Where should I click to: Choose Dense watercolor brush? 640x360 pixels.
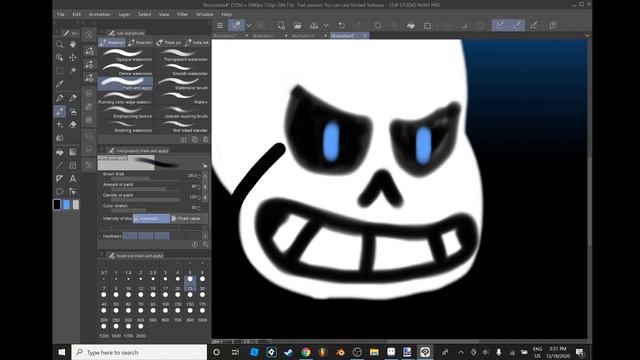click(x=126, y=70)
